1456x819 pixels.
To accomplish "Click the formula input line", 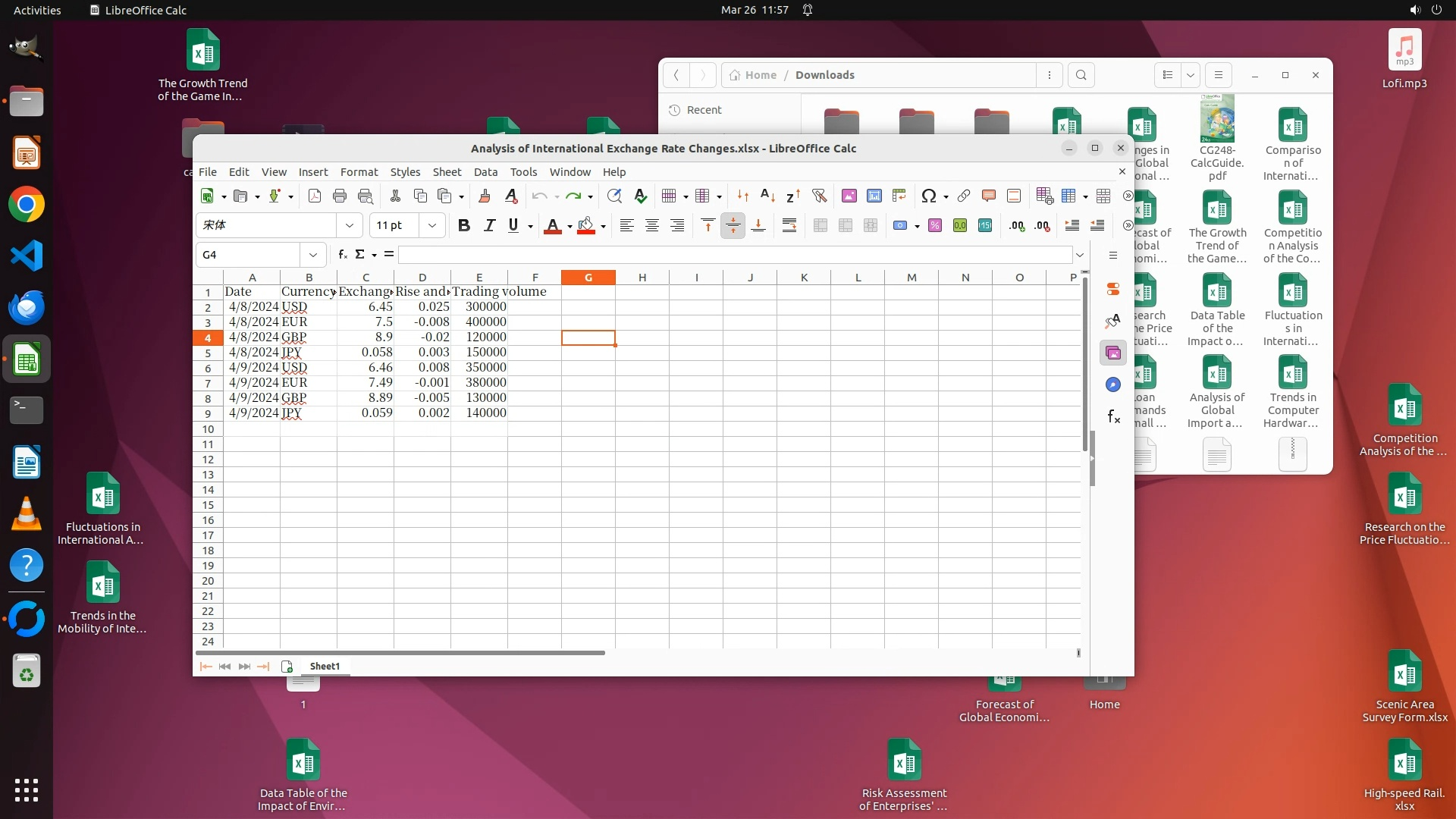I will click(x=734, y=255).
